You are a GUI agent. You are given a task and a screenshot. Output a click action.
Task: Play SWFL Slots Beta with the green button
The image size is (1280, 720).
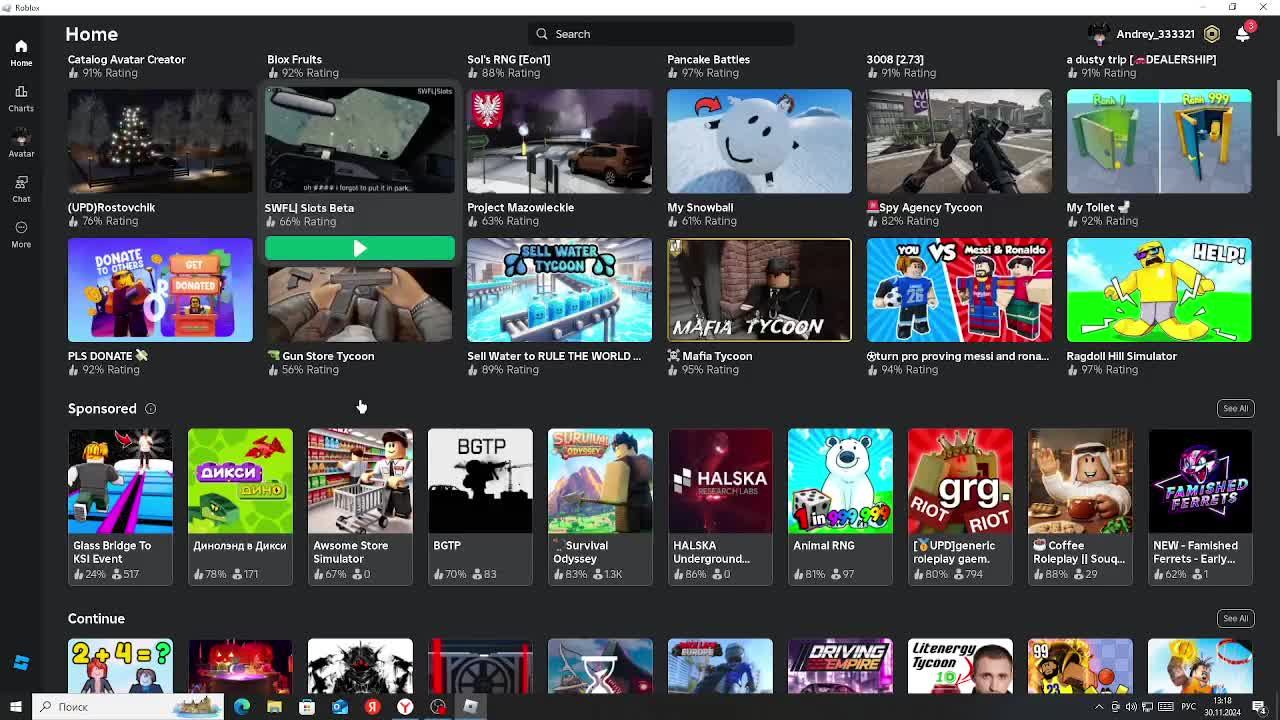click(x=360, y=248)
